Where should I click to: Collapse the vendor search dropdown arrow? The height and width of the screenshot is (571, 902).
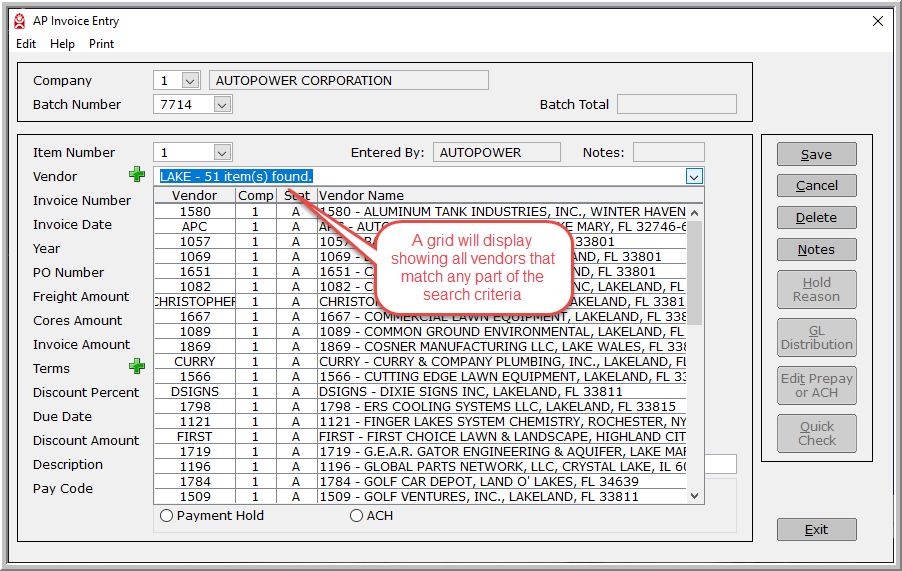tap(694, 177)
